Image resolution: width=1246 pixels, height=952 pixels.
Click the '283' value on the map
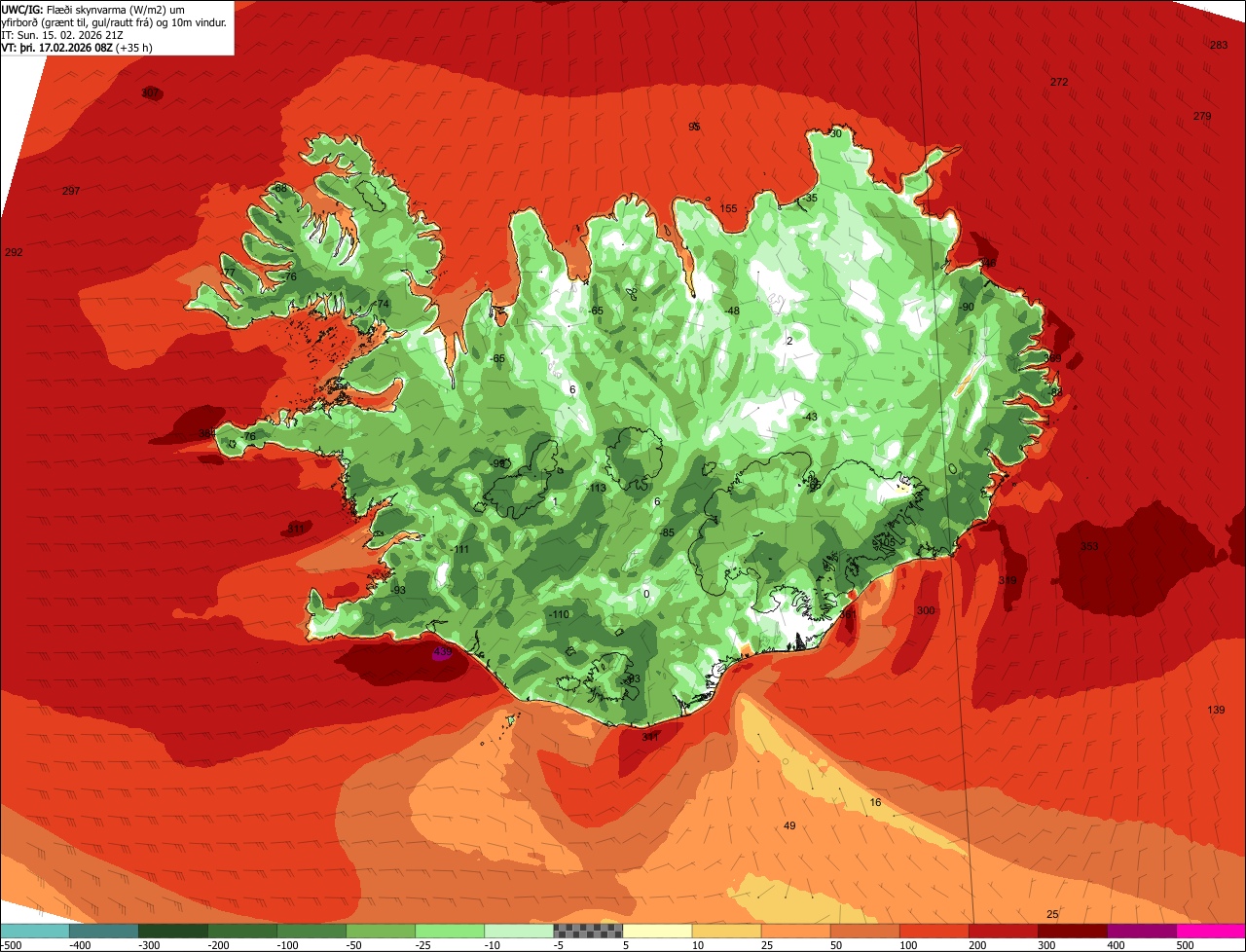(x=1219, y=46)
